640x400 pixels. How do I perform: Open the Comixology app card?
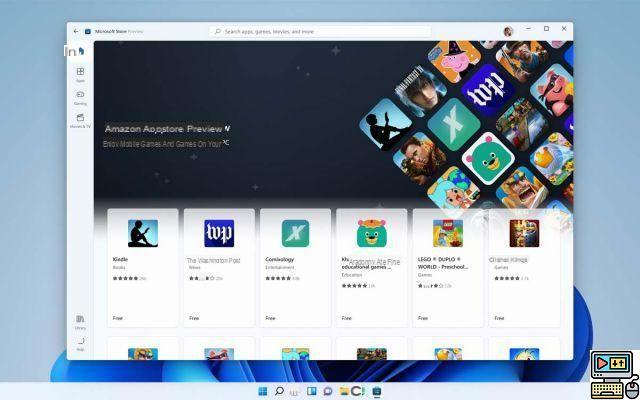pyautogui.click(x=296, y=268)
